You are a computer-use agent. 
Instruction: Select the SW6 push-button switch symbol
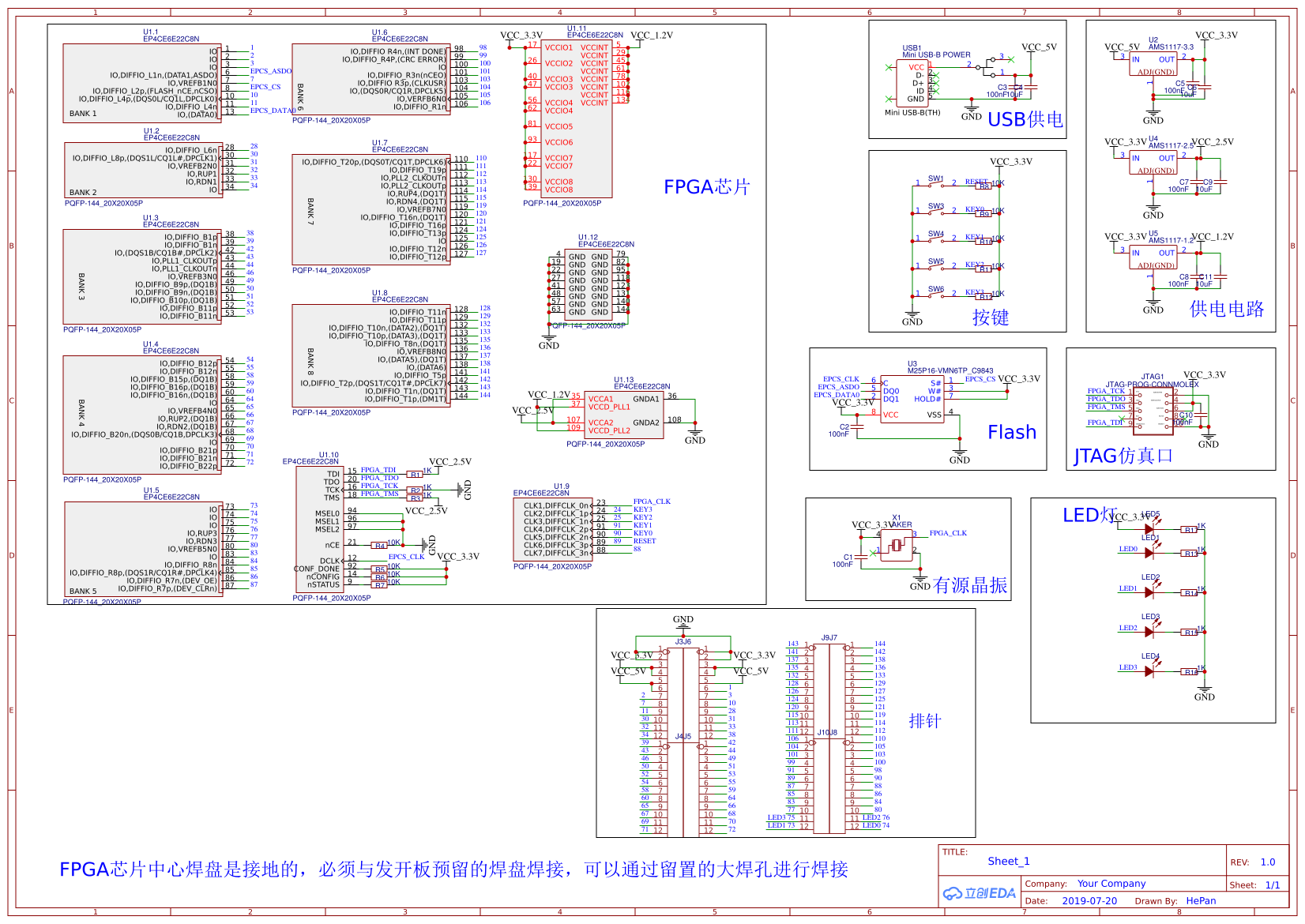point(935,294)
